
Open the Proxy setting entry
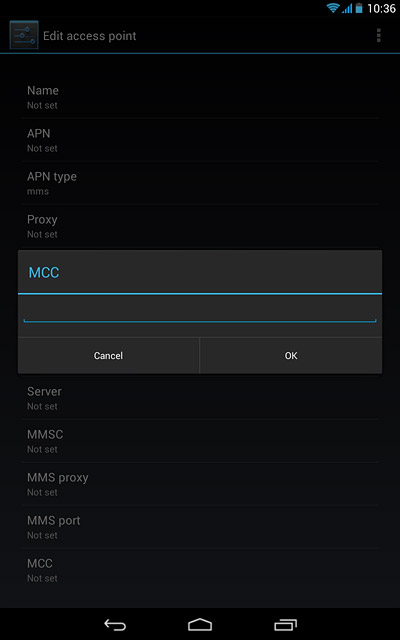[200, 226]
